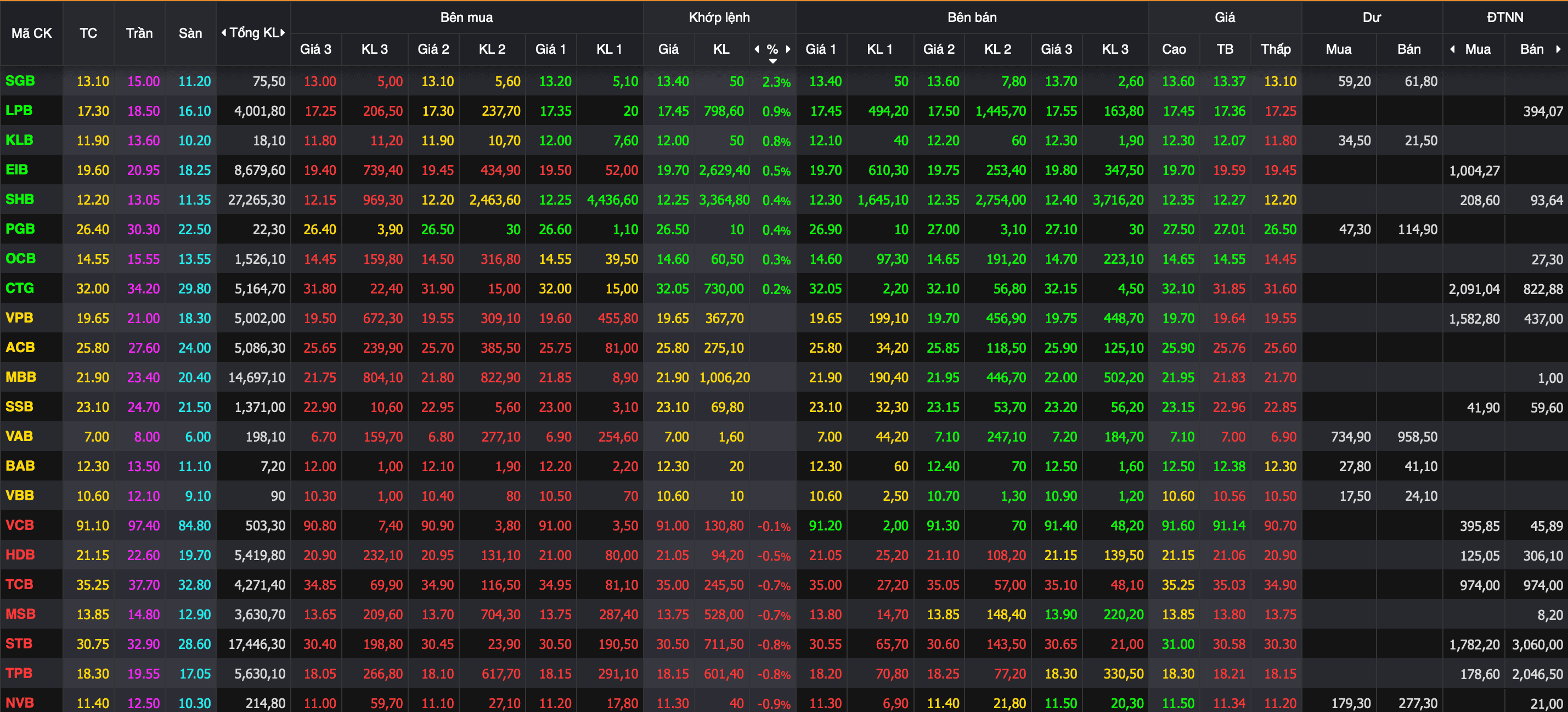Screen dimensions: 1568x712
Task: Click the Khớp lệnh group header
Action: 719,18
